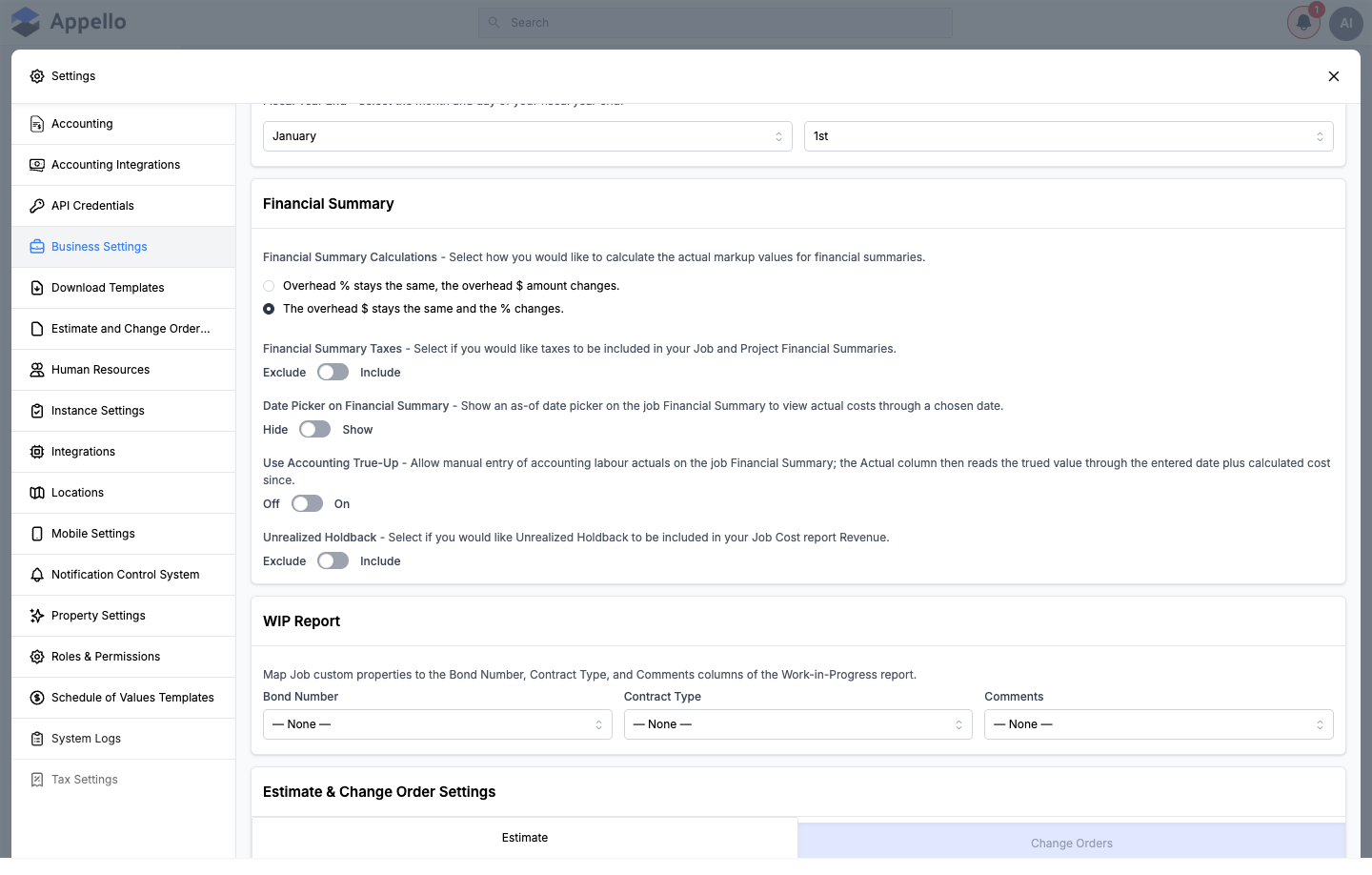Screen dimensions: 1372x875
Task: Click the Property Settings sparkle icon
Action: point(37,616)
